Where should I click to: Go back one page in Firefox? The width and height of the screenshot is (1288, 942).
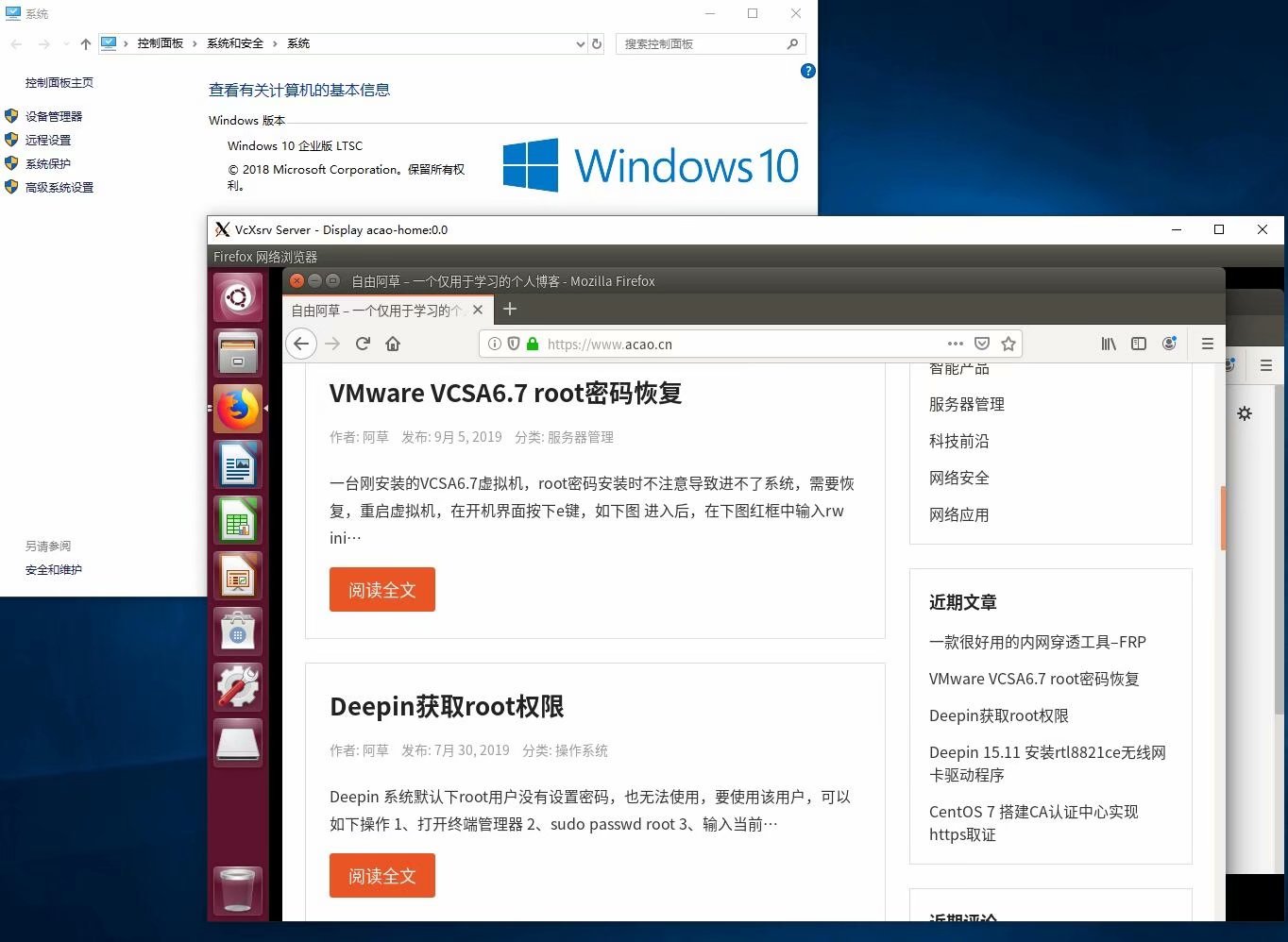[301, 344]
